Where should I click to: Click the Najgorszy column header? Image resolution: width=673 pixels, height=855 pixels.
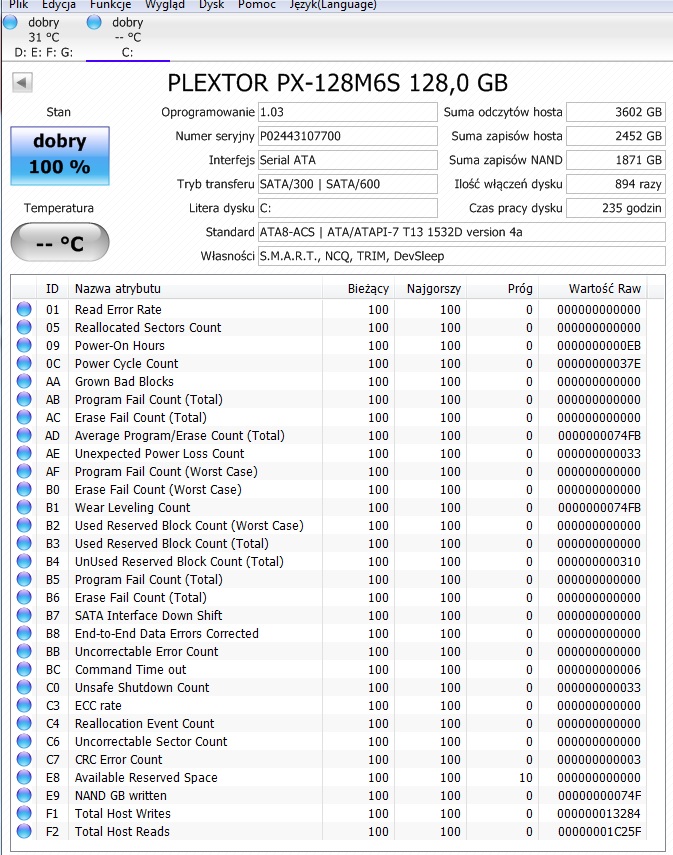coord(431,288)
